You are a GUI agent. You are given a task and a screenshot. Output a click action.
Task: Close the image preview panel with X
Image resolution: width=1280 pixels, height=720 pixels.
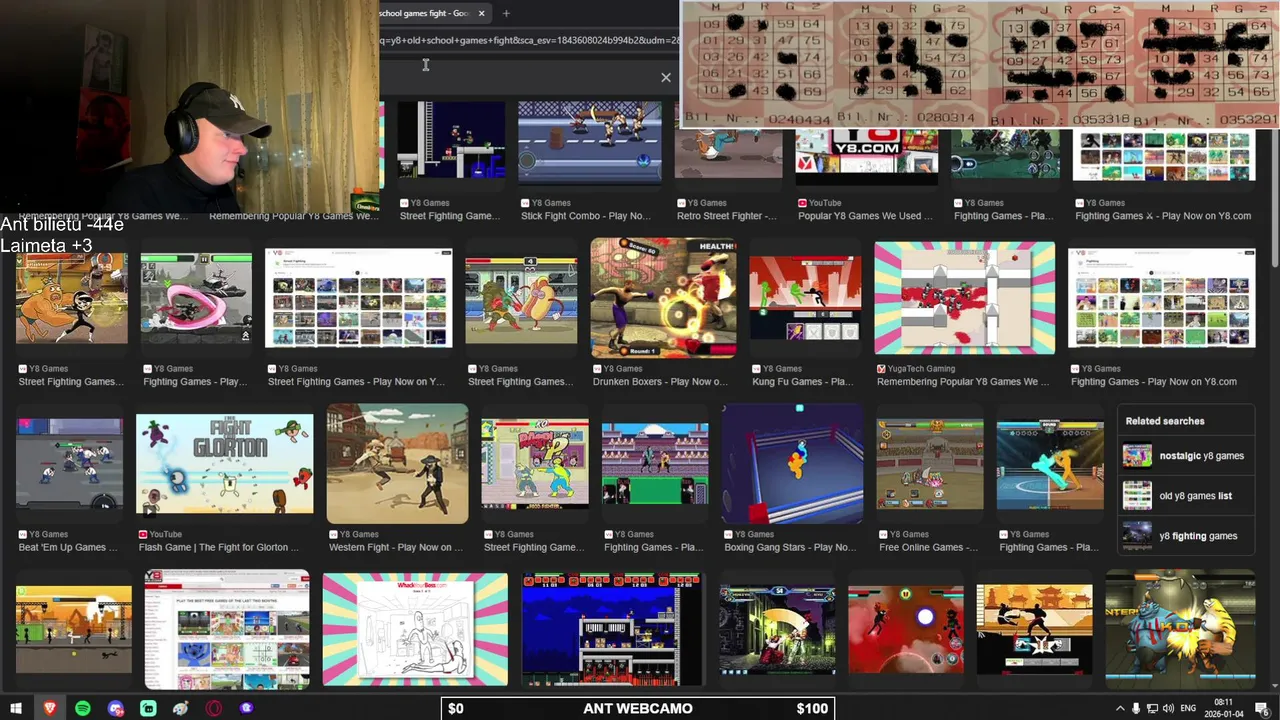pyautogui.click(x=666, y=77)
